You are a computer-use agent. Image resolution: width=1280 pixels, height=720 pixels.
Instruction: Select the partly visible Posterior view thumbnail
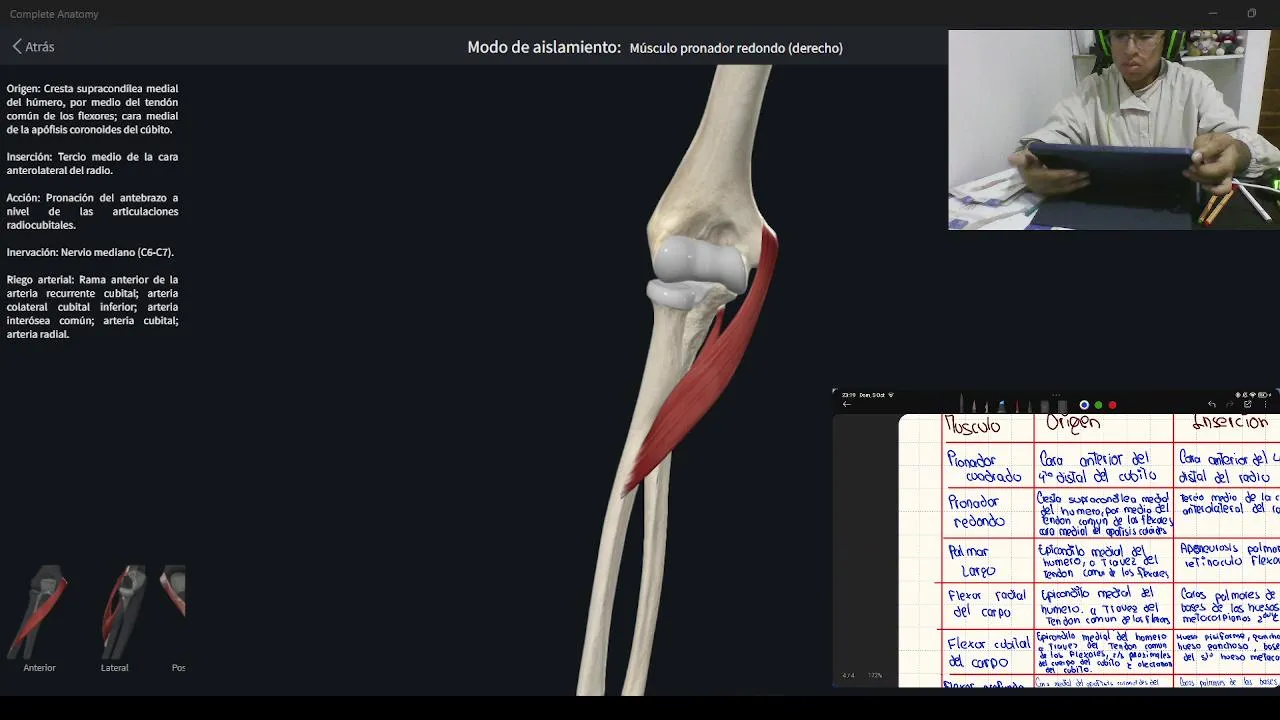[x=175, y=618]
